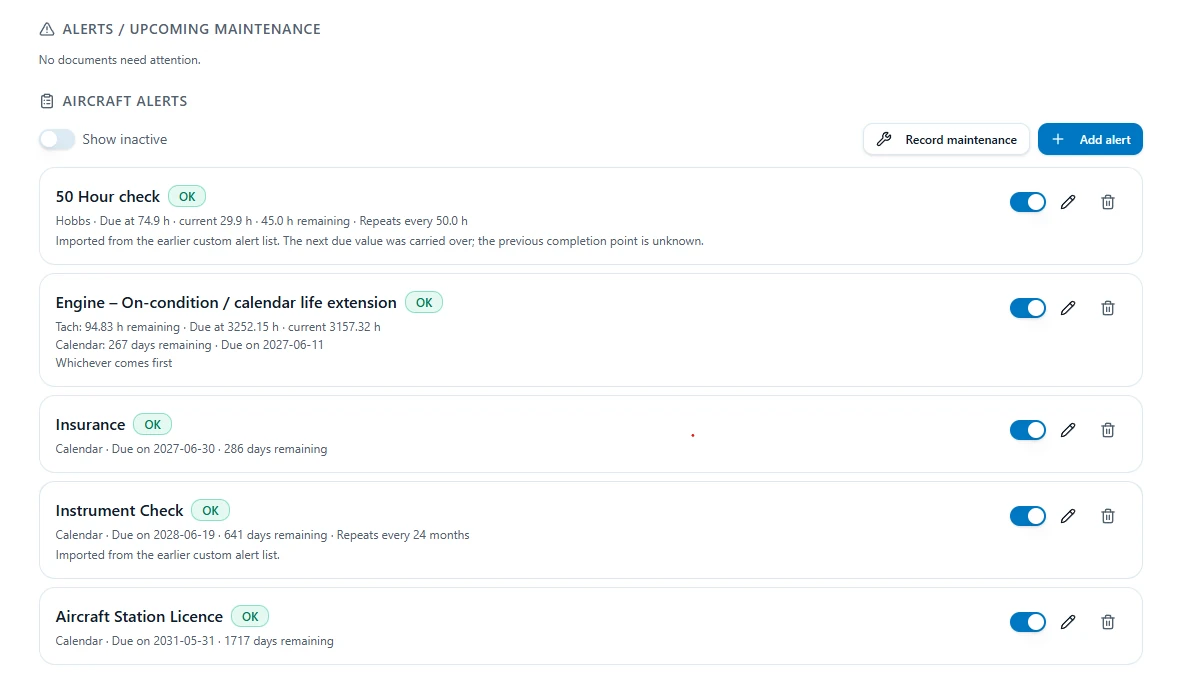Delete the Instrument Check alert
1191x688 pixels.
coord(1107,516)
